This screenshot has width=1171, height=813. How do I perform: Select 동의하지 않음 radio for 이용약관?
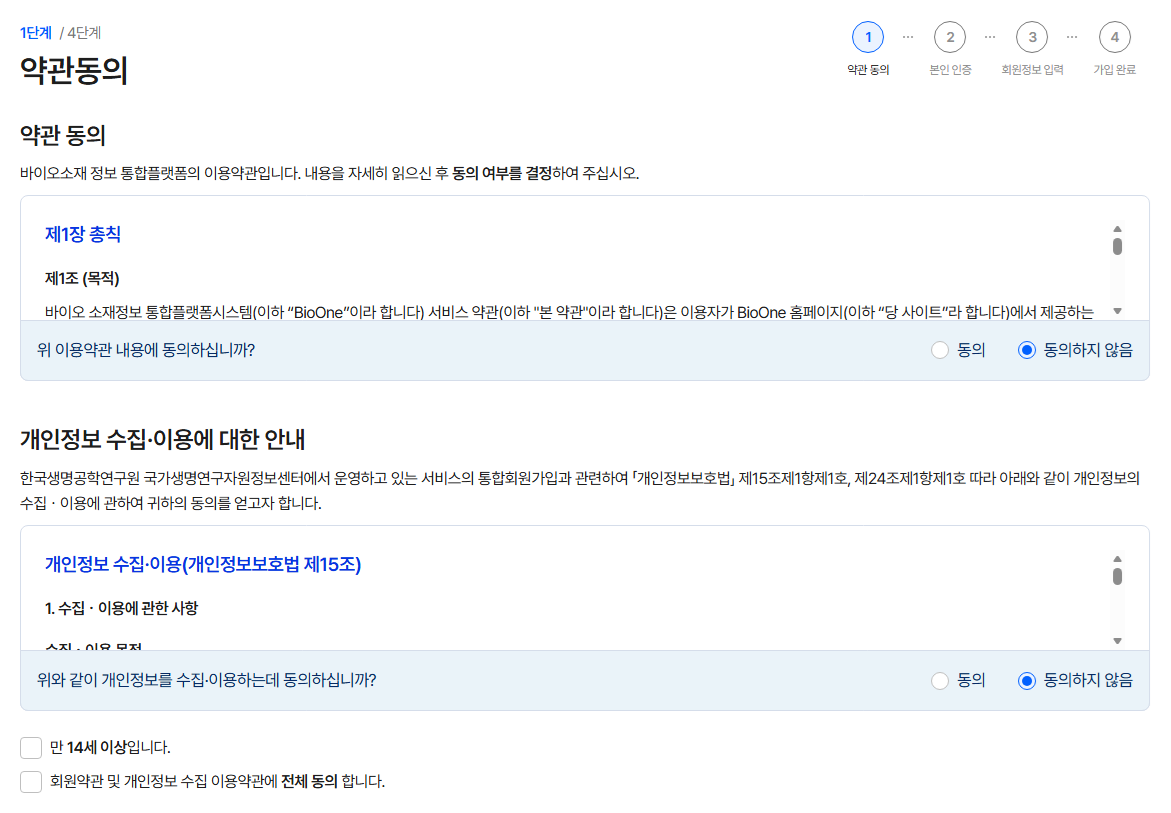[x=1027, y=350]
